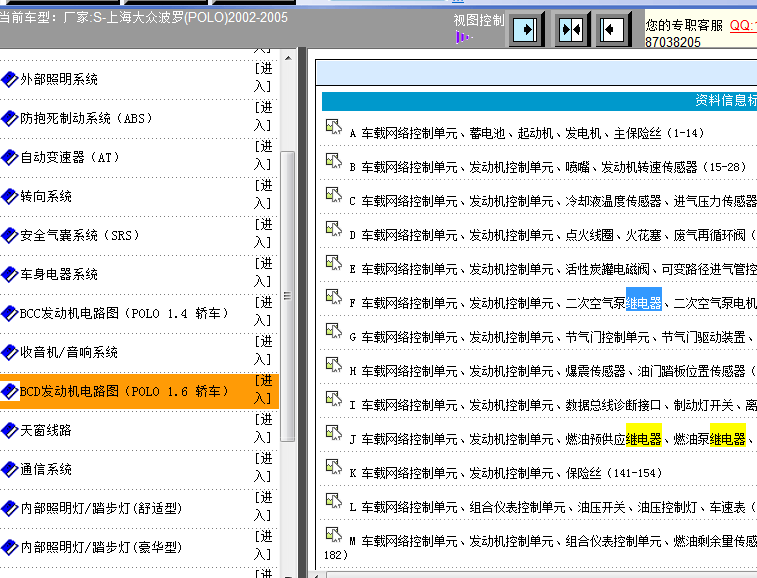This screenshot has width=757, height=578.
Task: Click the left panel vertical scrollbar thumb
Action: tap(288, 295)
